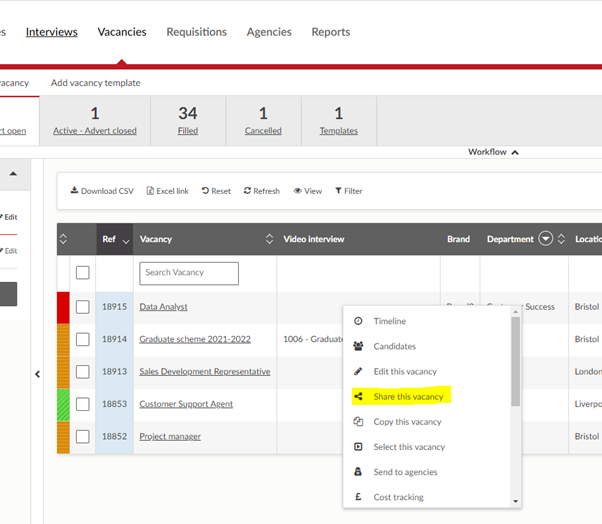Click the Search Vacancy input field
602x524 pixels.
(189, 273)
